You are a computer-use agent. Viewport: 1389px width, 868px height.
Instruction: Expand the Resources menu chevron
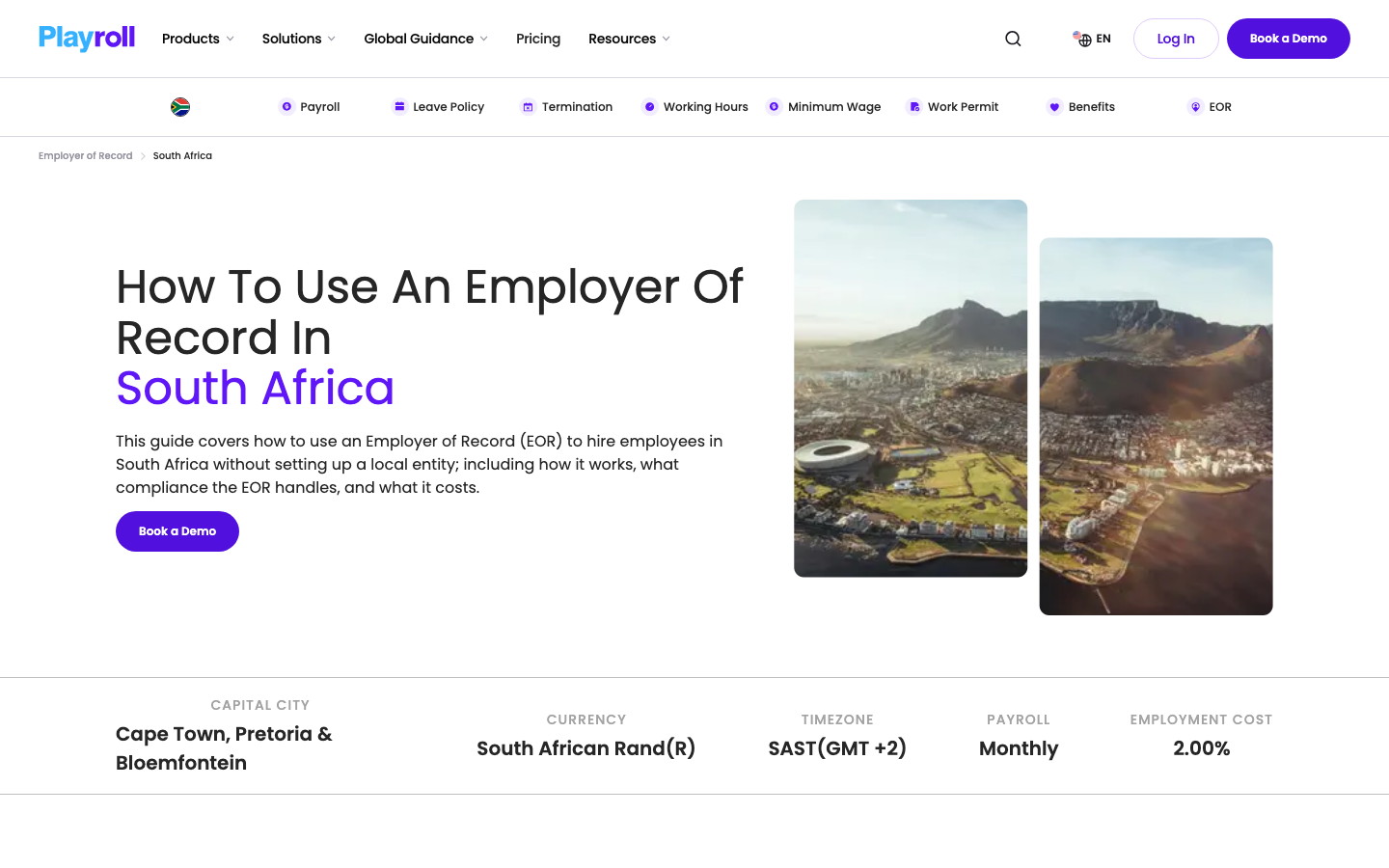666,39
